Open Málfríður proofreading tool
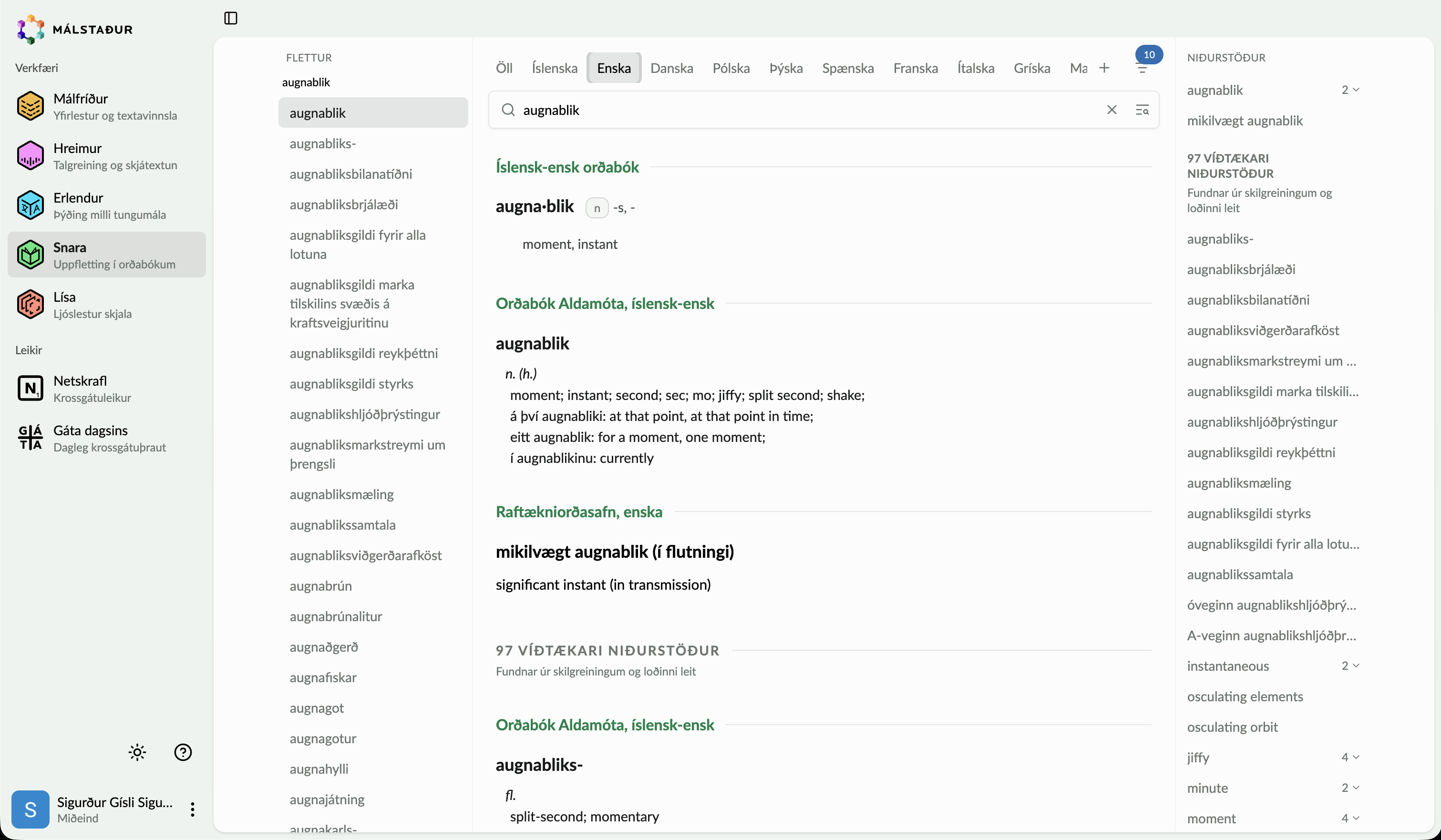Image resolution: width=1441 pixels, height=840 pixels. (x=106, y=106)
